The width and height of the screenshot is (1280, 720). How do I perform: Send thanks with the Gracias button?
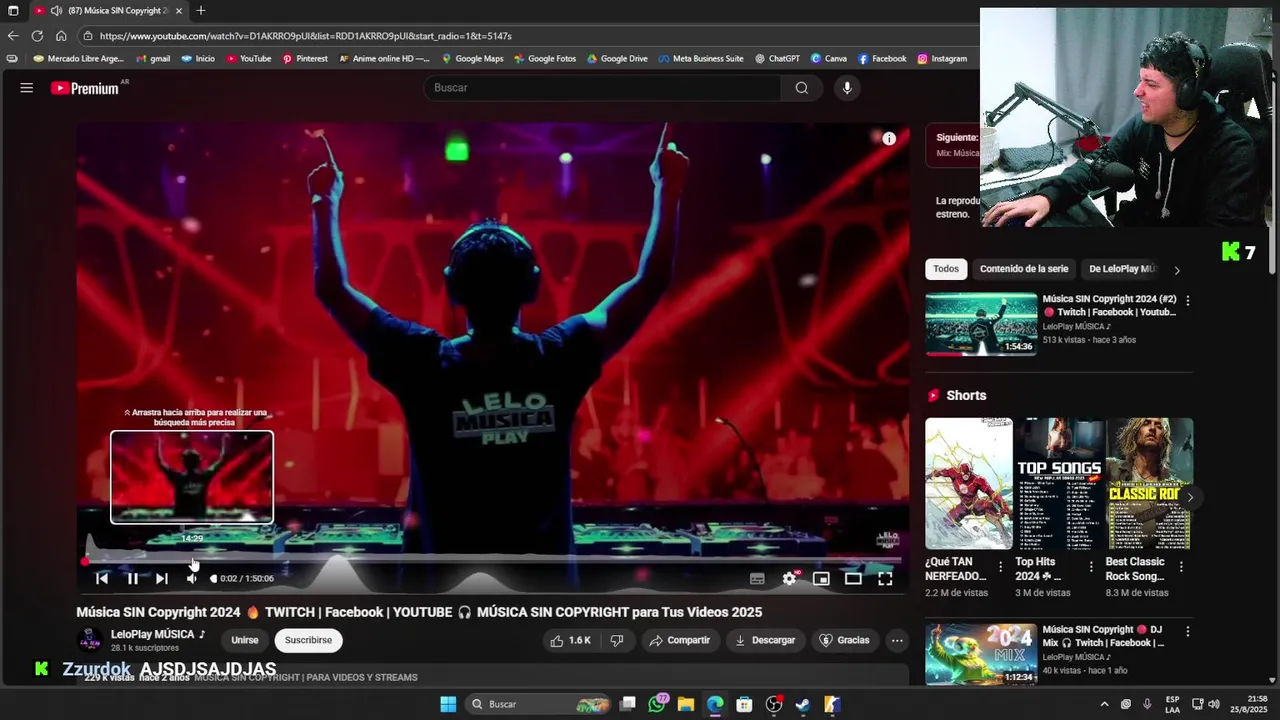click(x=844, y=640)
